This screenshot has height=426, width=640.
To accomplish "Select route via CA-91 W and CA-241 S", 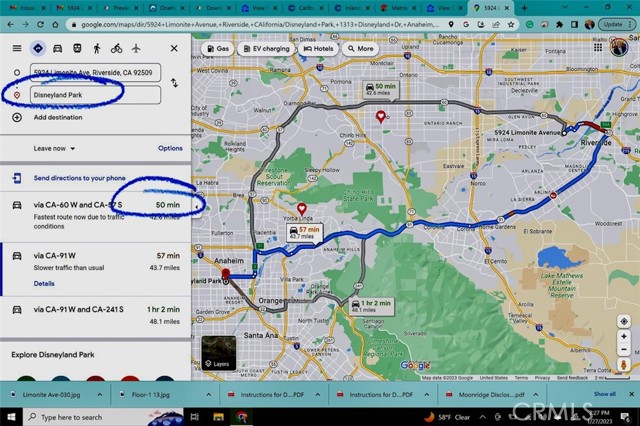I will [96, 317].
